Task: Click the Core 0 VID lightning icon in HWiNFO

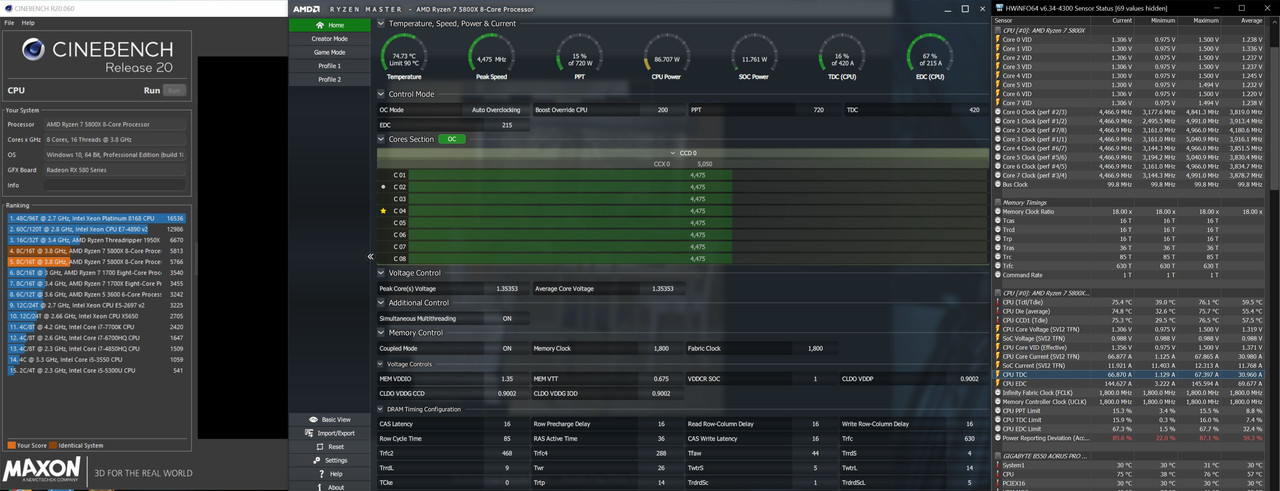Action: [x=998, y=40]
